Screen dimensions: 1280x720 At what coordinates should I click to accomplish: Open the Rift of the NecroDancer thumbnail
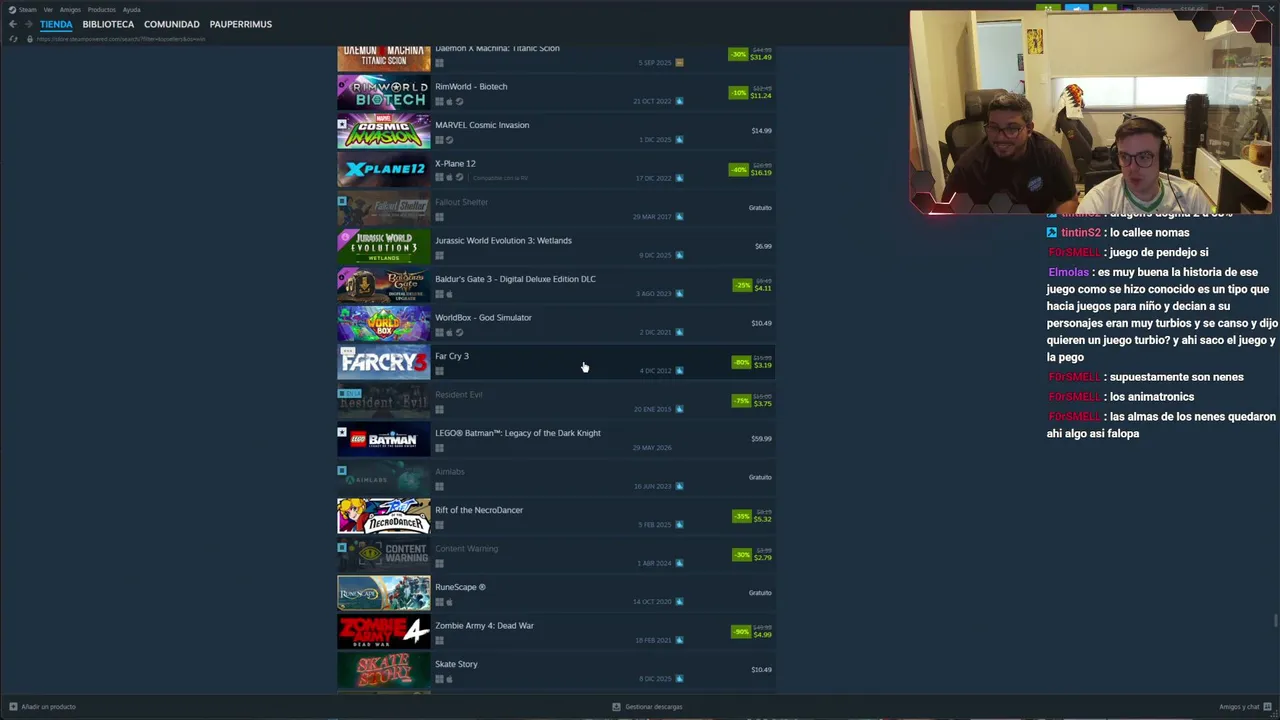[x=384, y=516]
